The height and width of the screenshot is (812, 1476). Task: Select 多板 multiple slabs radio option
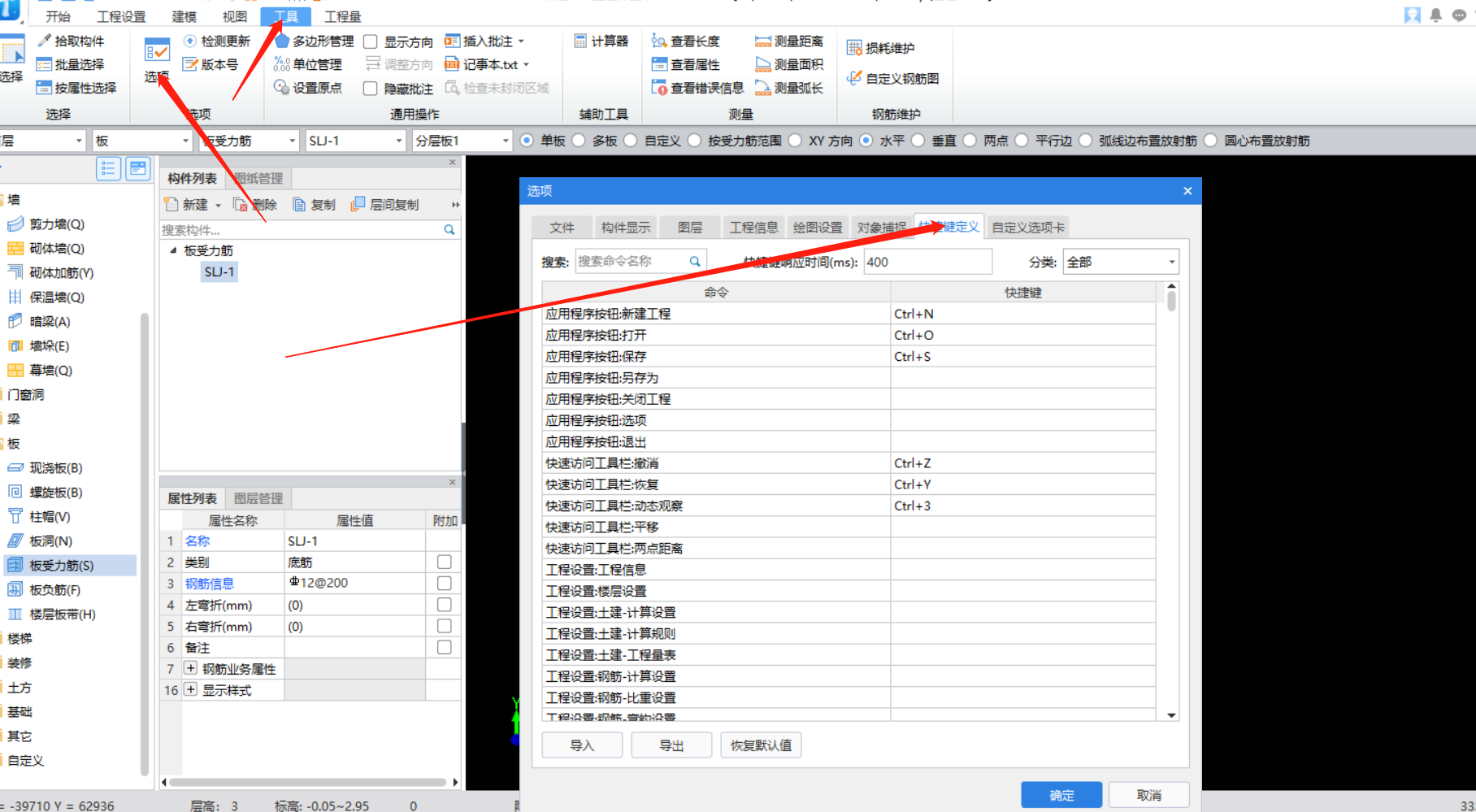coord(579,141)
